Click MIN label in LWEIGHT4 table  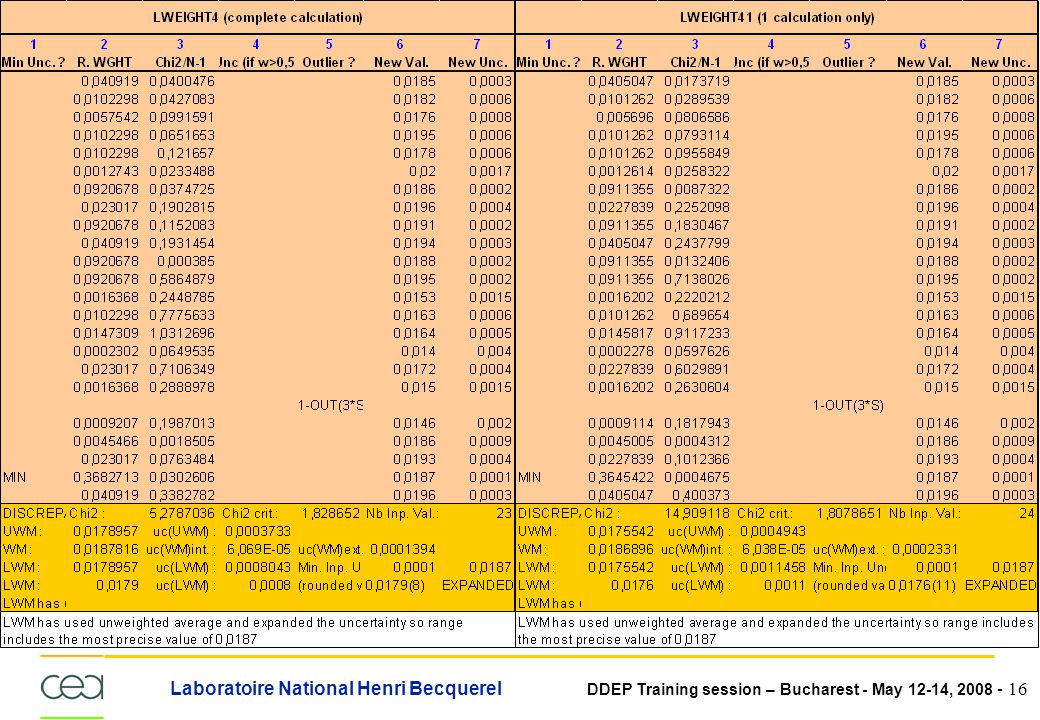[15, 477]
